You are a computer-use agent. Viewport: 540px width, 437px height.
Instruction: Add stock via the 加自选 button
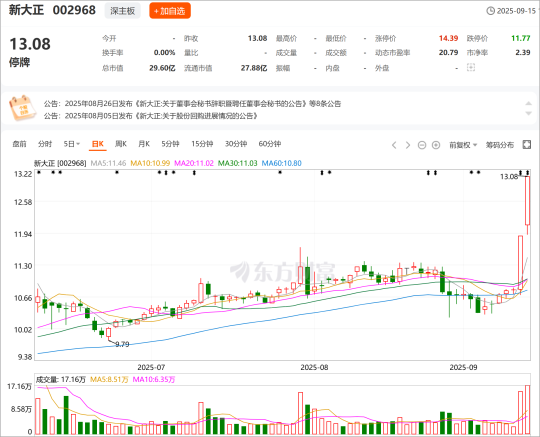pyautogui.click(x=170, y=11)
